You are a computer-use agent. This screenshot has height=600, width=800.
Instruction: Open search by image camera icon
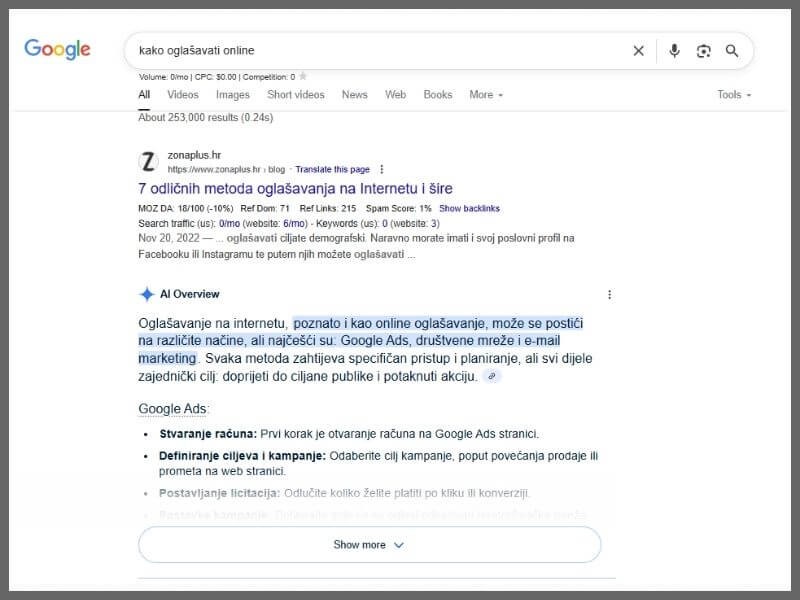coord(704,51)
